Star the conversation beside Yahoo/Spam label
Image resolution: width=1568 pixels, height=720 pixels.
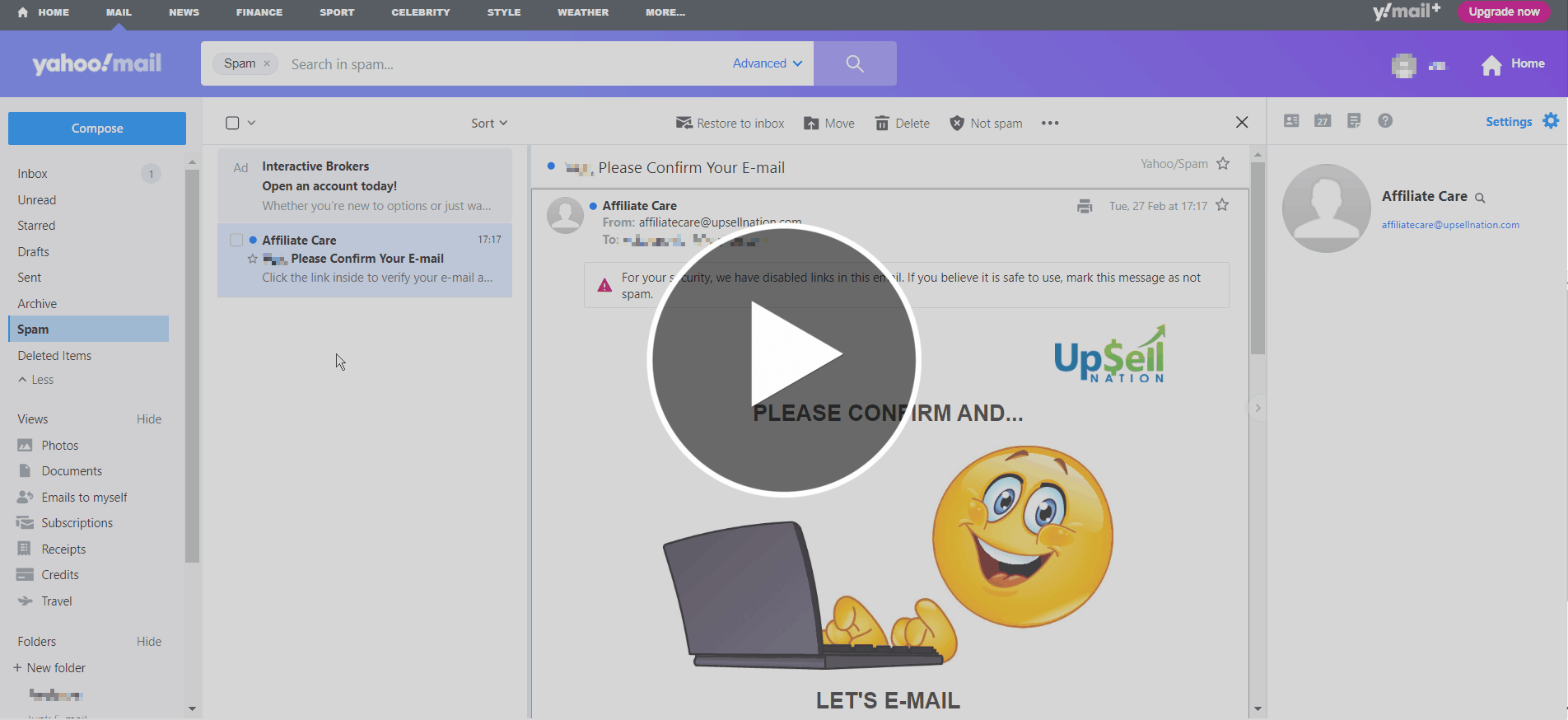click(x=1223, y=163)
